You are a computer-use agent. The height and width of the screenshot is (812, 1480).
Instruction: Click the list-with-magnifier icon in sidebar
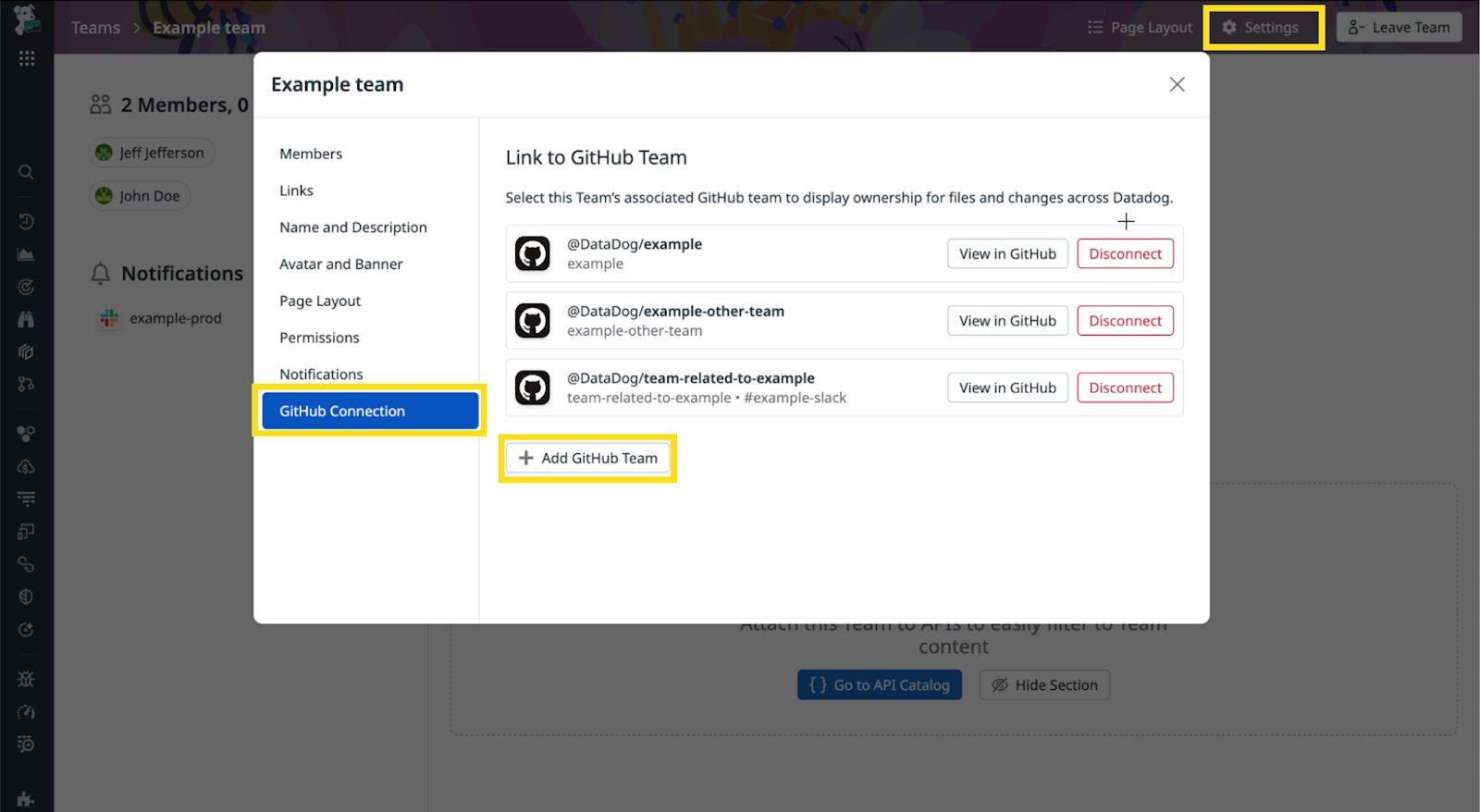coord(26,744)
